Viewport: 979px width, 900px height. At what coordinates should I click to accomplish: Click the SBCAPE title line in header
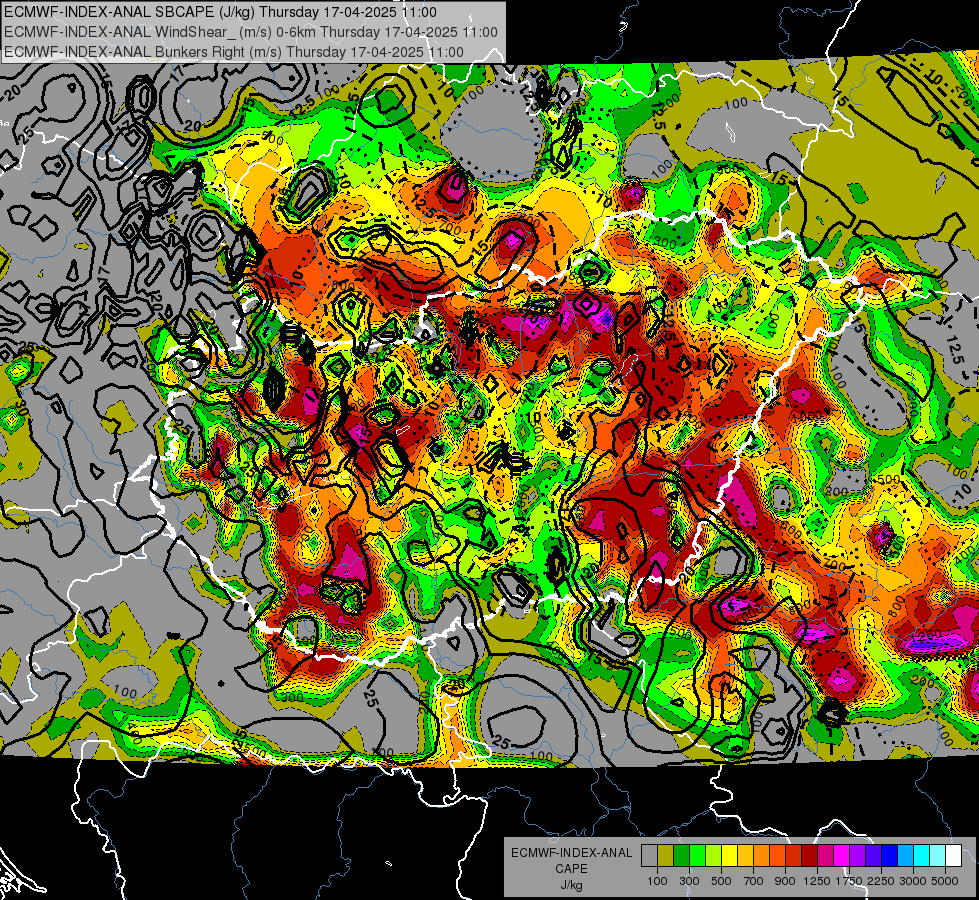(x=220, y=12)
